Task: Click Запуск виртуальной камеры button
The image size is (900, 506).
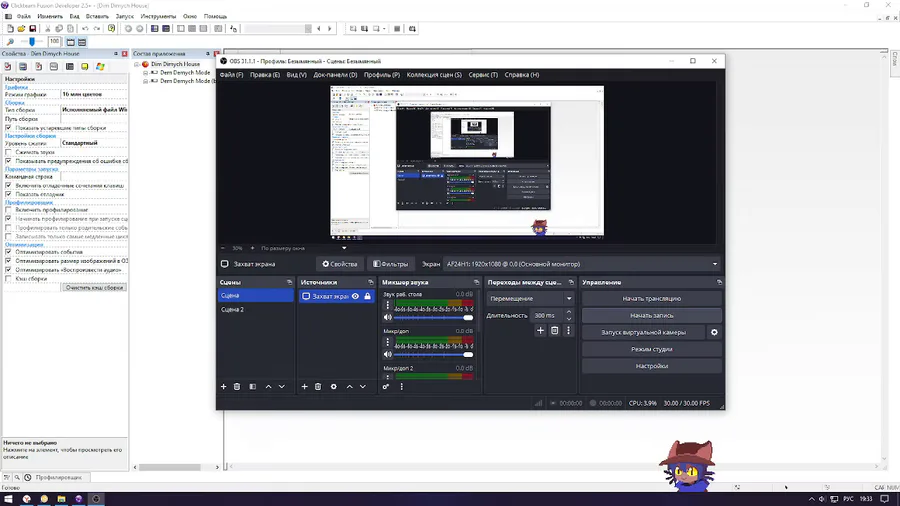Action: (643, 332)
